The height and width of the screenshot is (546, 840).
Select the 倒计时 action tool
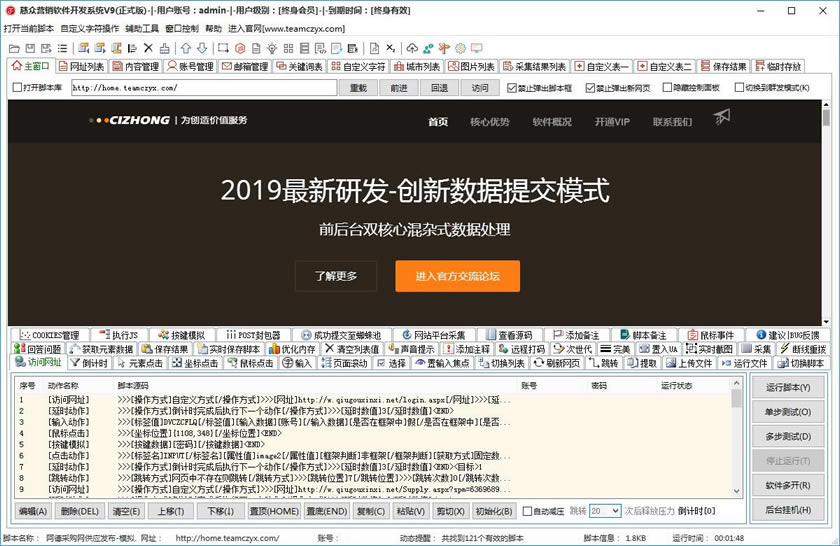click(x=90, y=363)
